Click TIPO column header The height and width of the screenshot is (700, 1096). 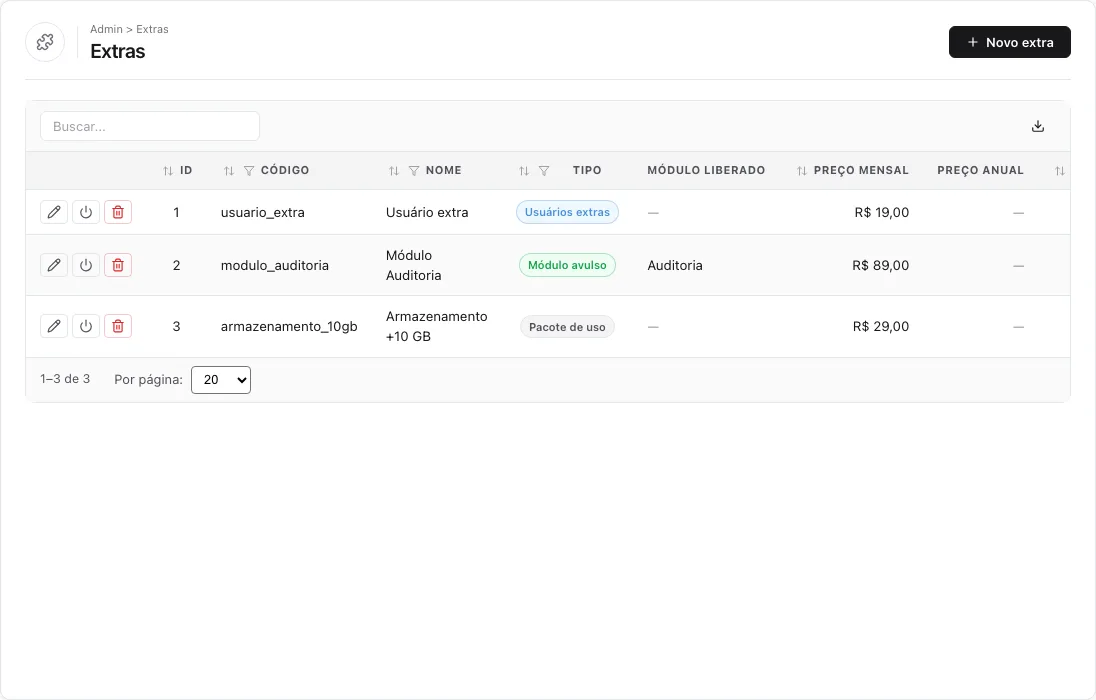click(587, 170)
